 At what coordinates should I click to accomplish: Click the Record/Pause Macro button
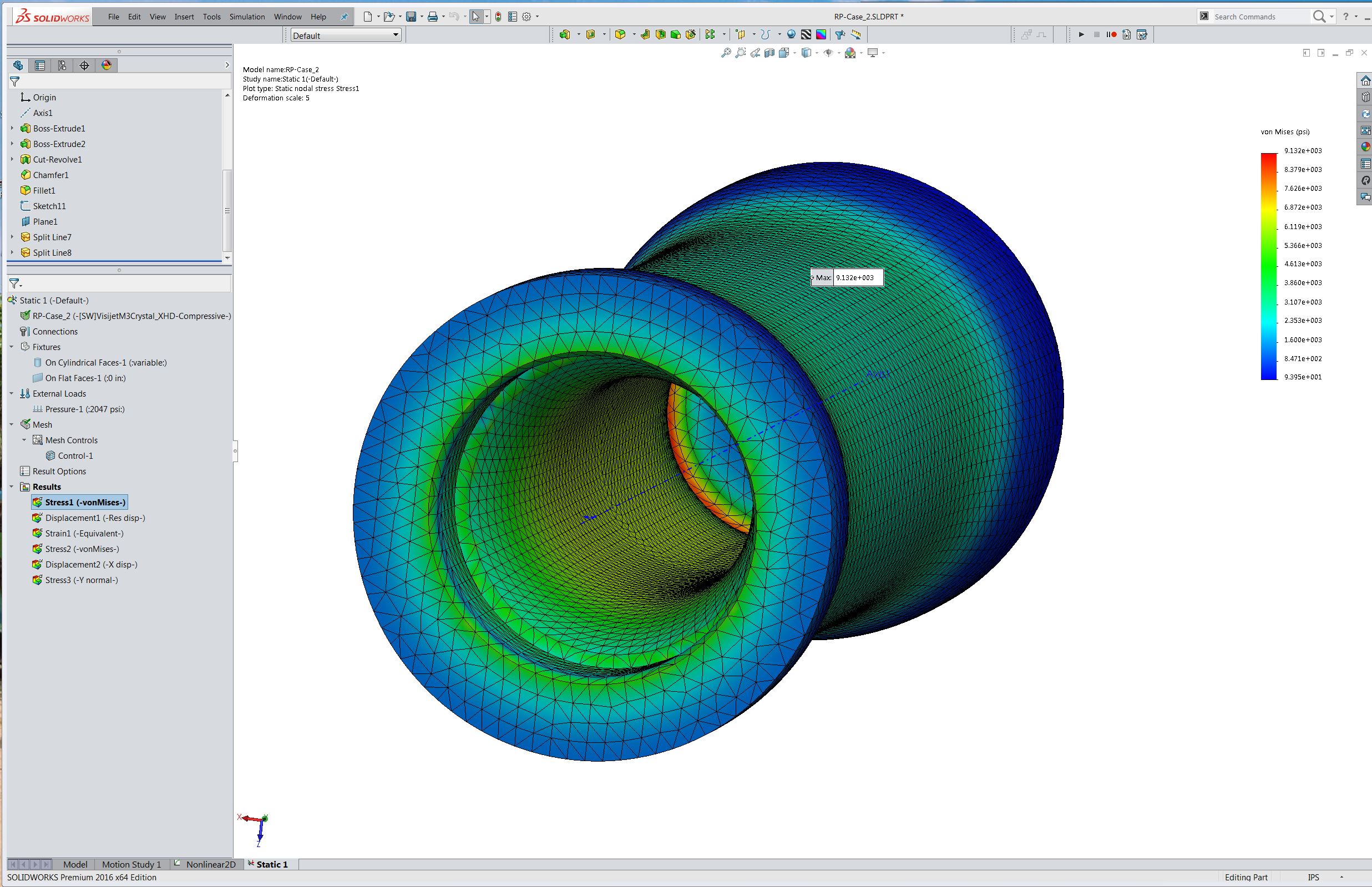pyautogui.click(x=1111, y=34)
